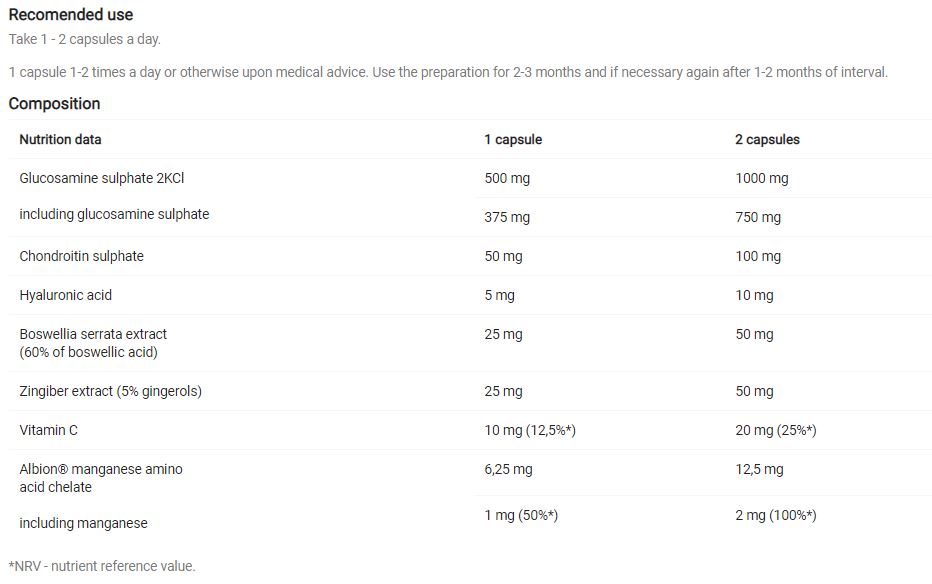Screen dimensions: 932x584
Task: Click the "Albion® manganese amino acid chelate" label
Action: 100,478
